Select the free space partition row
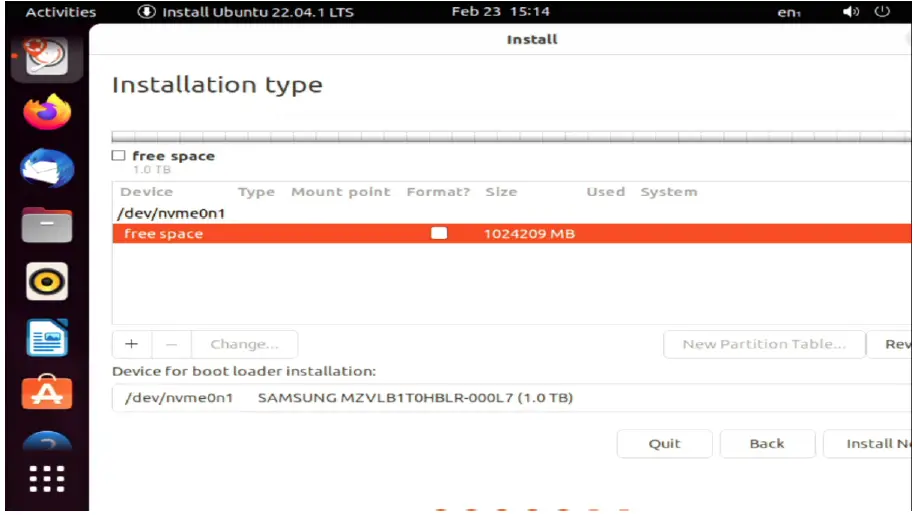Screen dimensions: 922x515 512,233
